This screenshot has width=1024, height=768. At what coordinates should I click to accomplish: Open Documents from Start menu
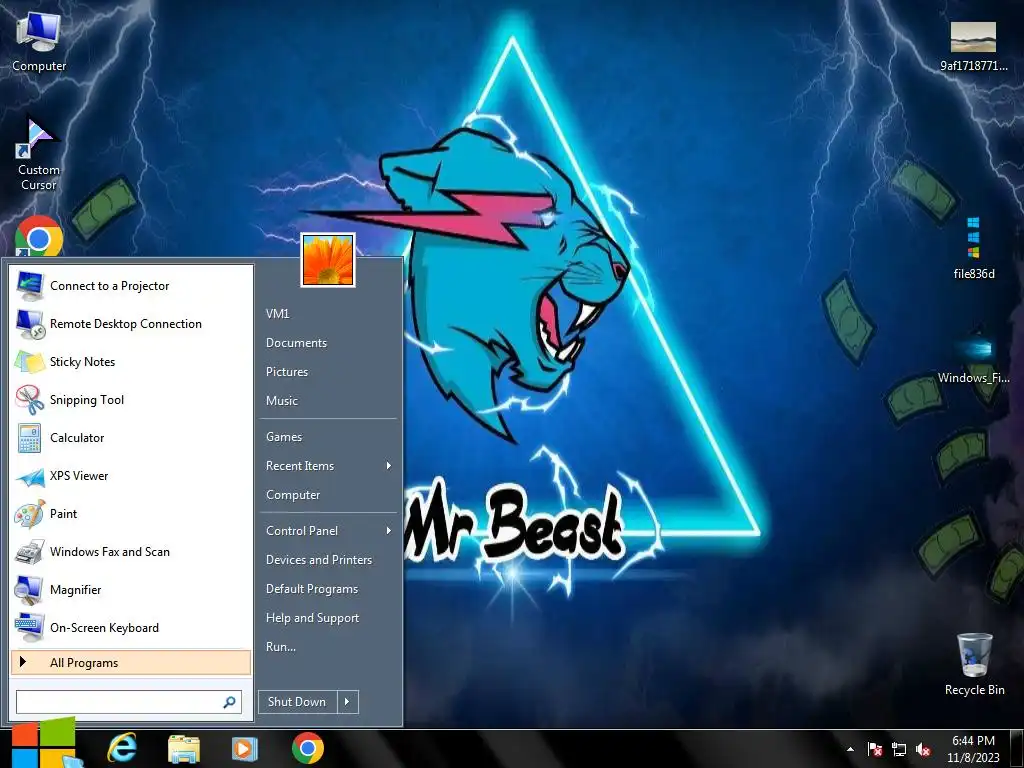tap(296, 343)
